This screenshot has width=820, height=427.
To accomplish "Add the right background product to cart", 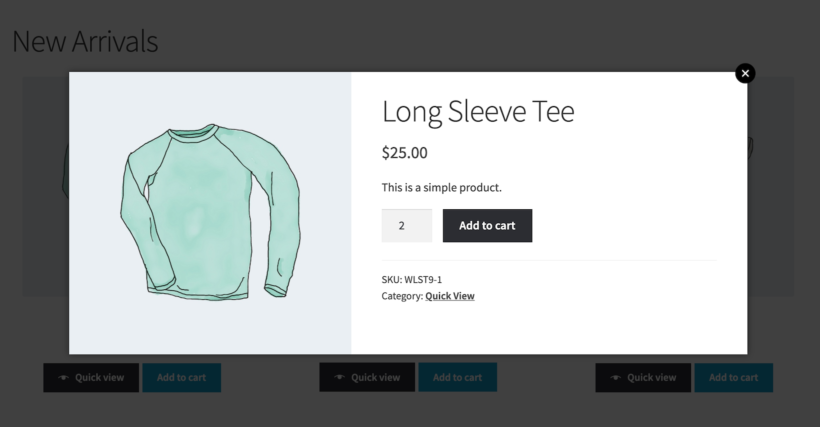I will click(733, 378).
